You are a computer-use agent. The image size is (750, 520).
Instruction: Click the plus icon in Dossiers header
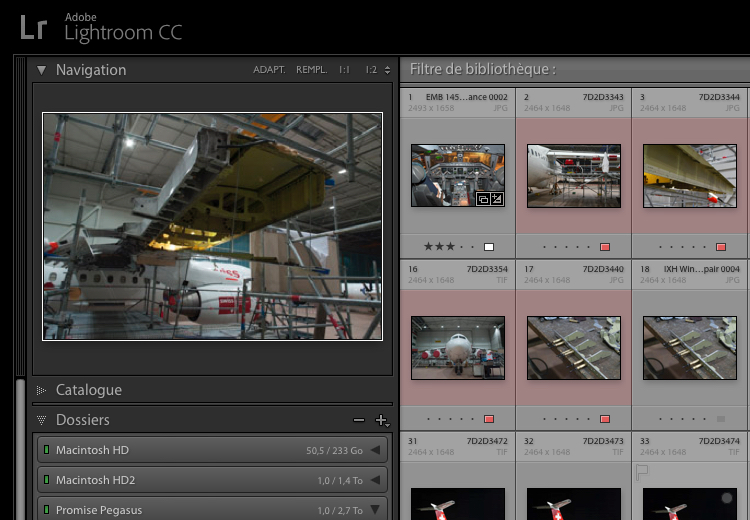(x=380, y=421)
